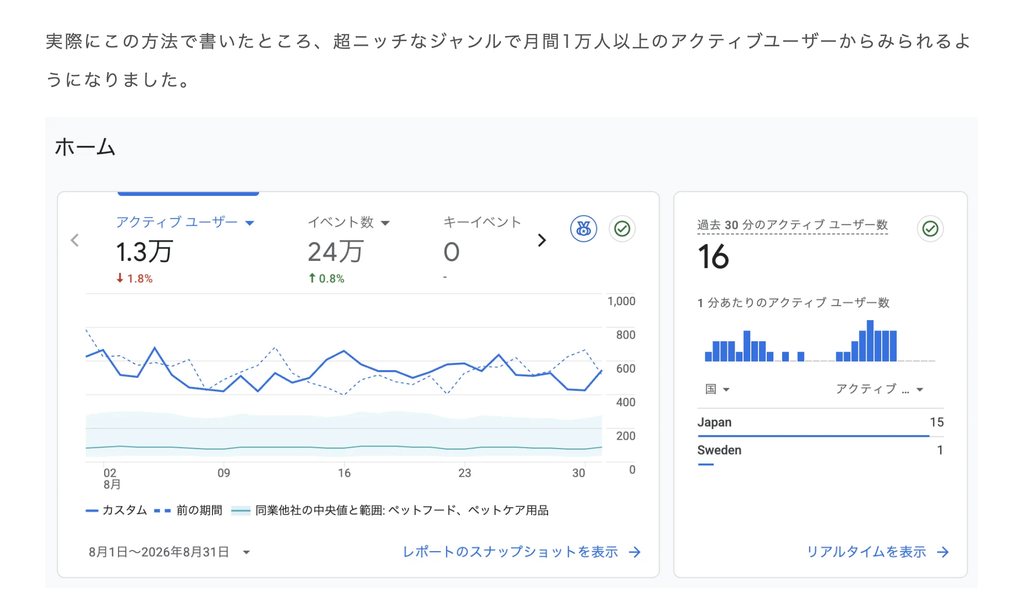The height and width of the screenshot is (599, 1024).
Task: Click the 過去 30 分のアクティブ ユーザー数 label
Action: 792,225
